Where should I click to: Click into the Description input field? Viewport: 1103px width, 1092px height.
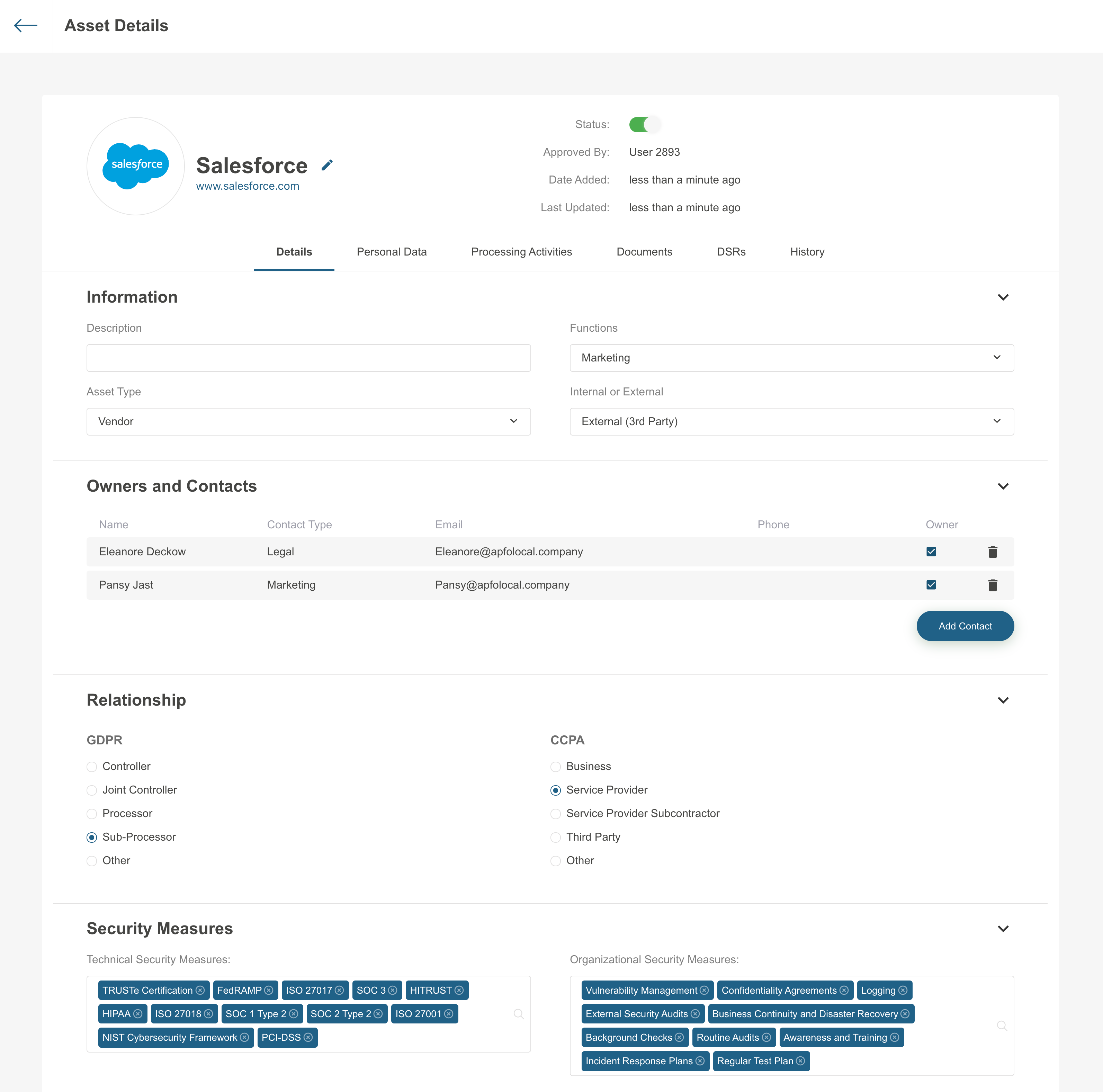308,358
